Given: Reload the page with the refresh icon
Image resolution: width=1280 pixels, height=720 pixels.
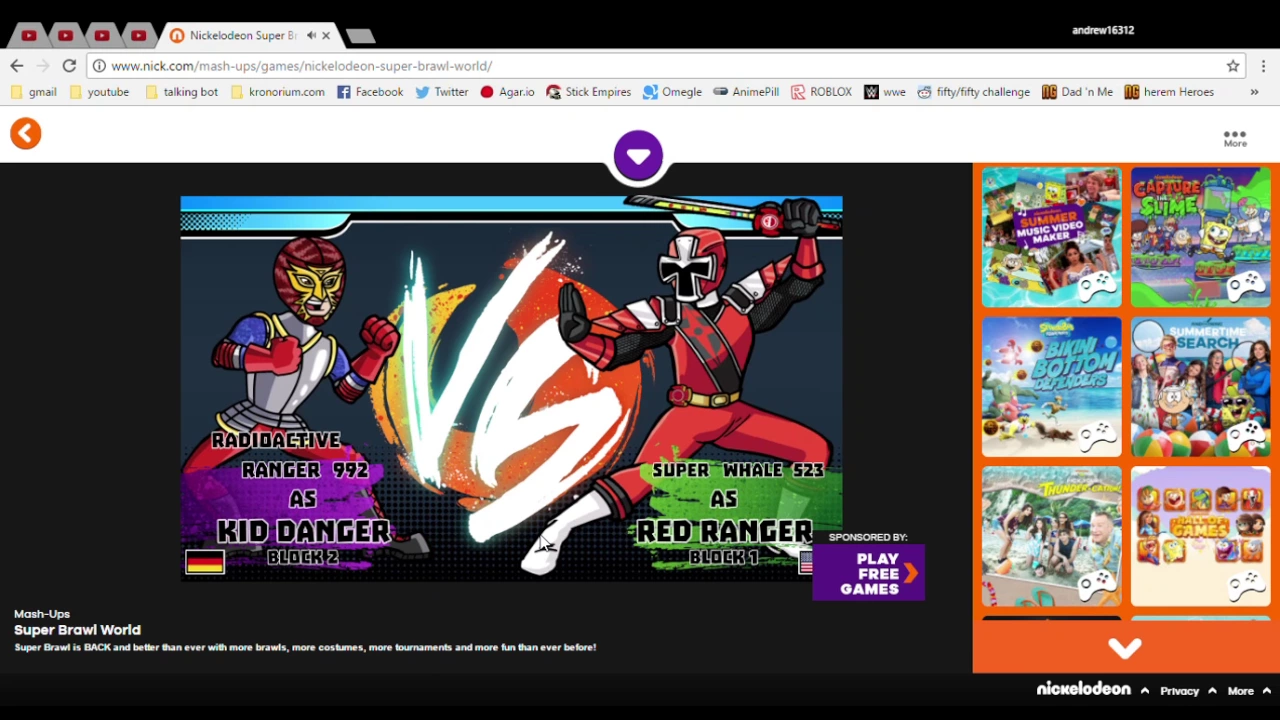Looking at the screenshot, I should click(x=69, y=66).
